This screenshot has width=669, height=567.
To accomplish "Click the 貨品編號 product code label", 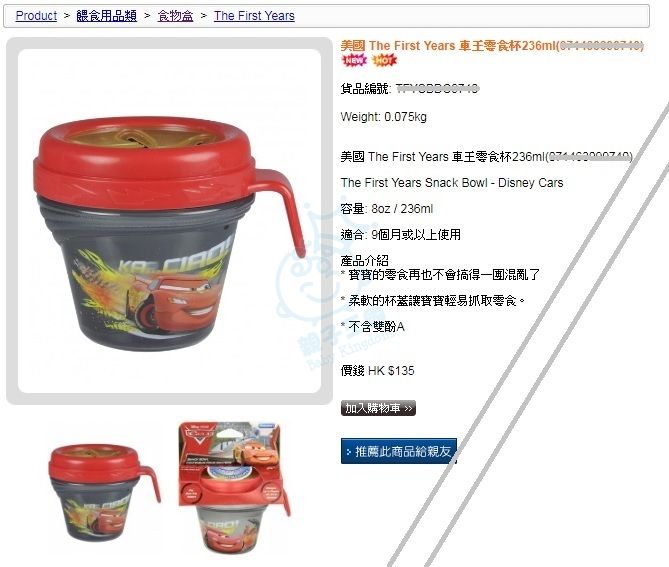I will [x=365, y=89].
